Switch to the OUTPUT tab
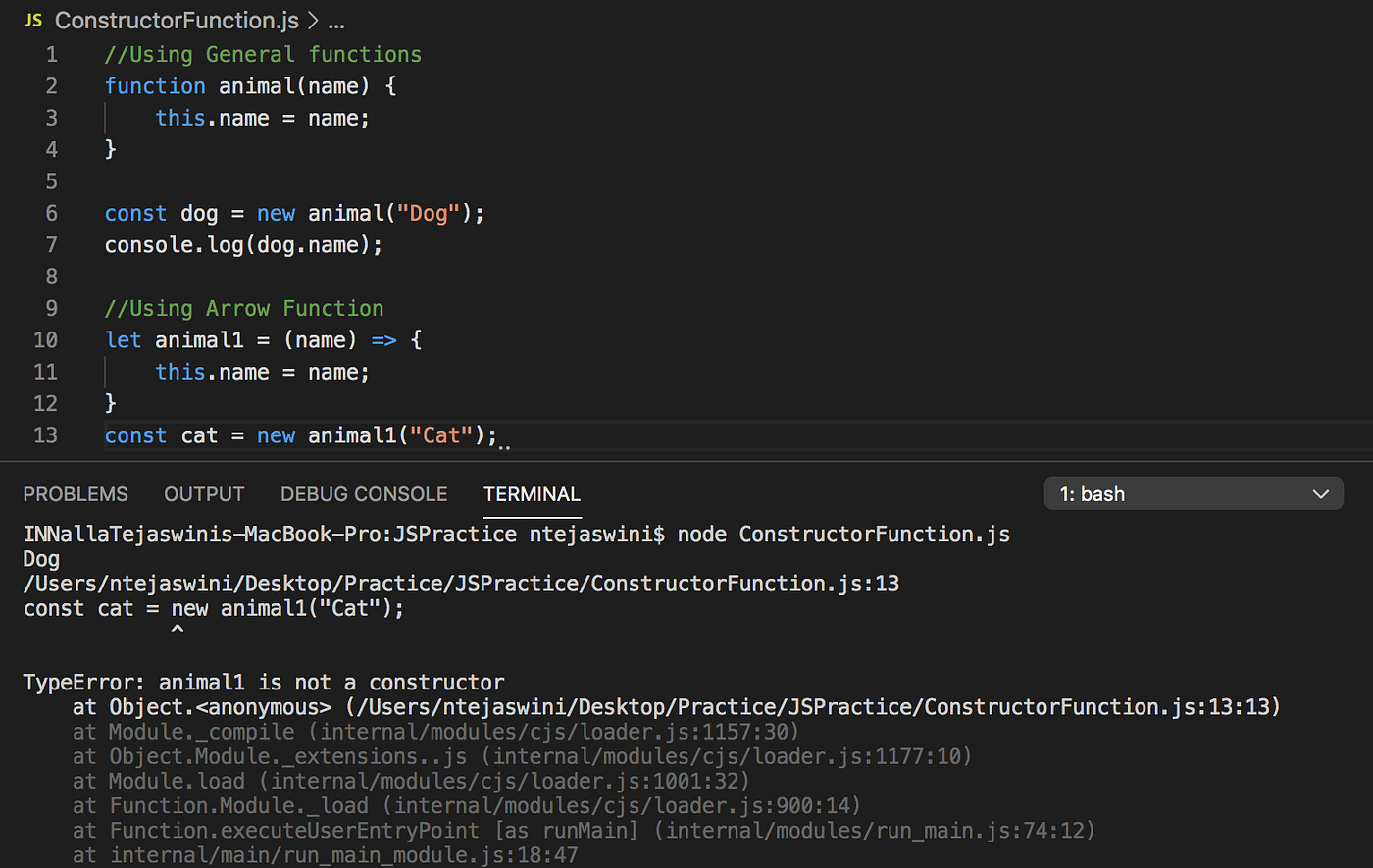The image size is (1373, 868). coord(204,494)
